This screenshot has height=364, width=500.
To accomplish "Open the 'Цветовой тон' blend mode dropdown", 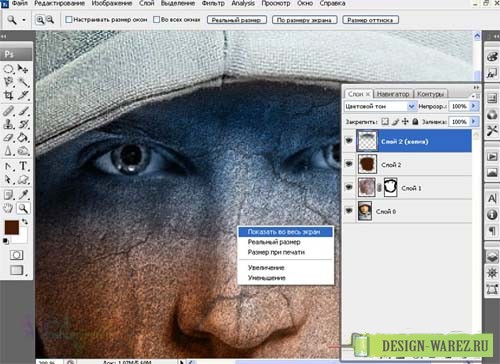I will pyautogui.click(x=380, y=106).
